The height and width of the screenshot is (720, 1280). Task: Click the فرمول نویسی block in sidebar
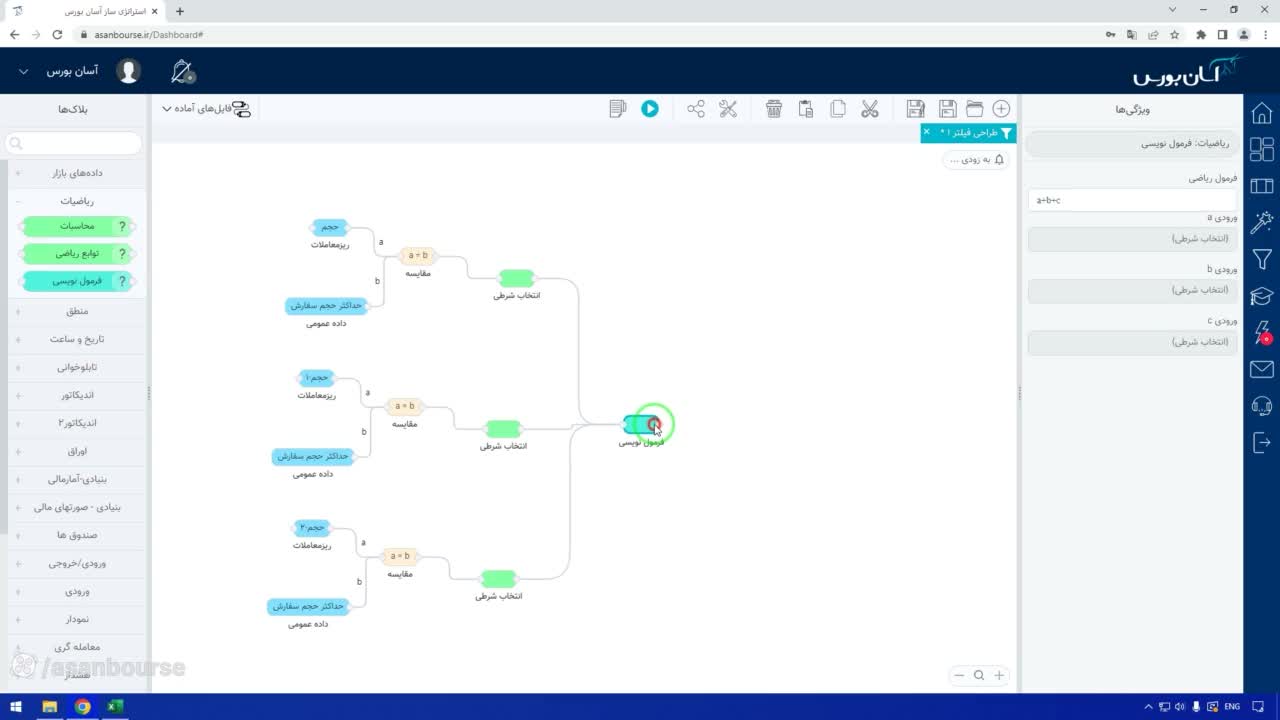point(78,281)
